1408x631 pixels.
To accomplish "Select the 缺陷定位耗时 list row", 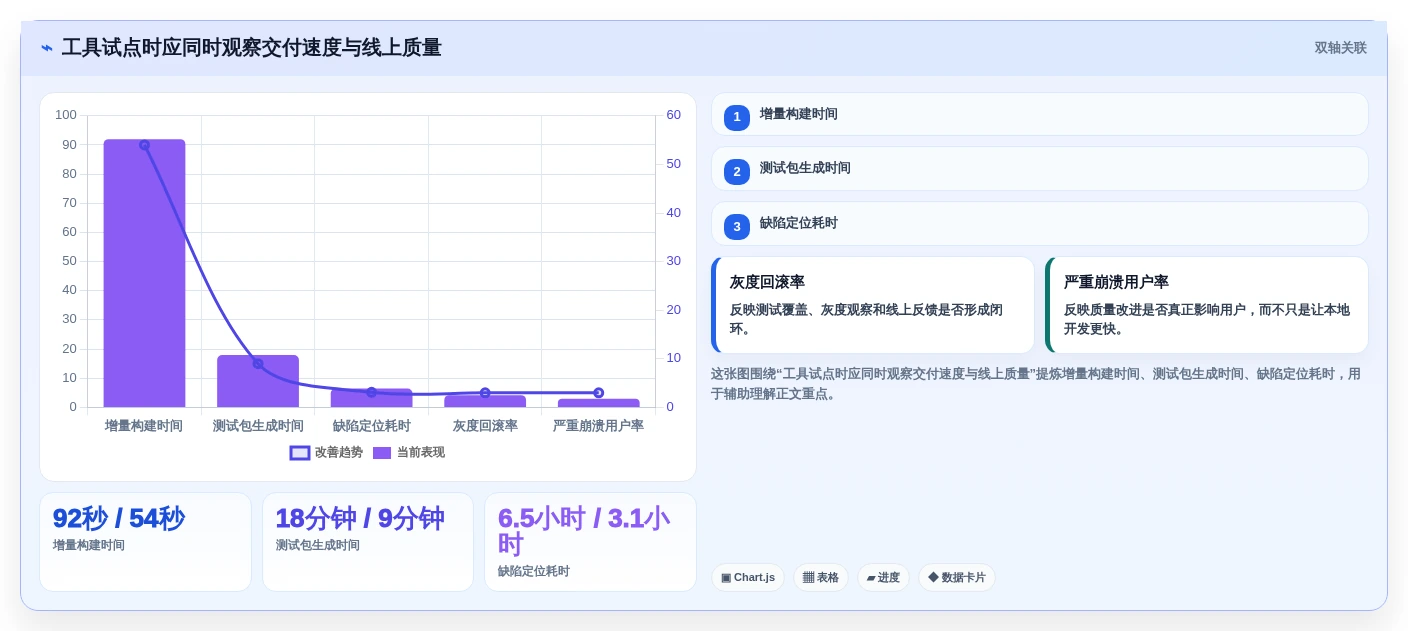I will (x=1040, y=224).
